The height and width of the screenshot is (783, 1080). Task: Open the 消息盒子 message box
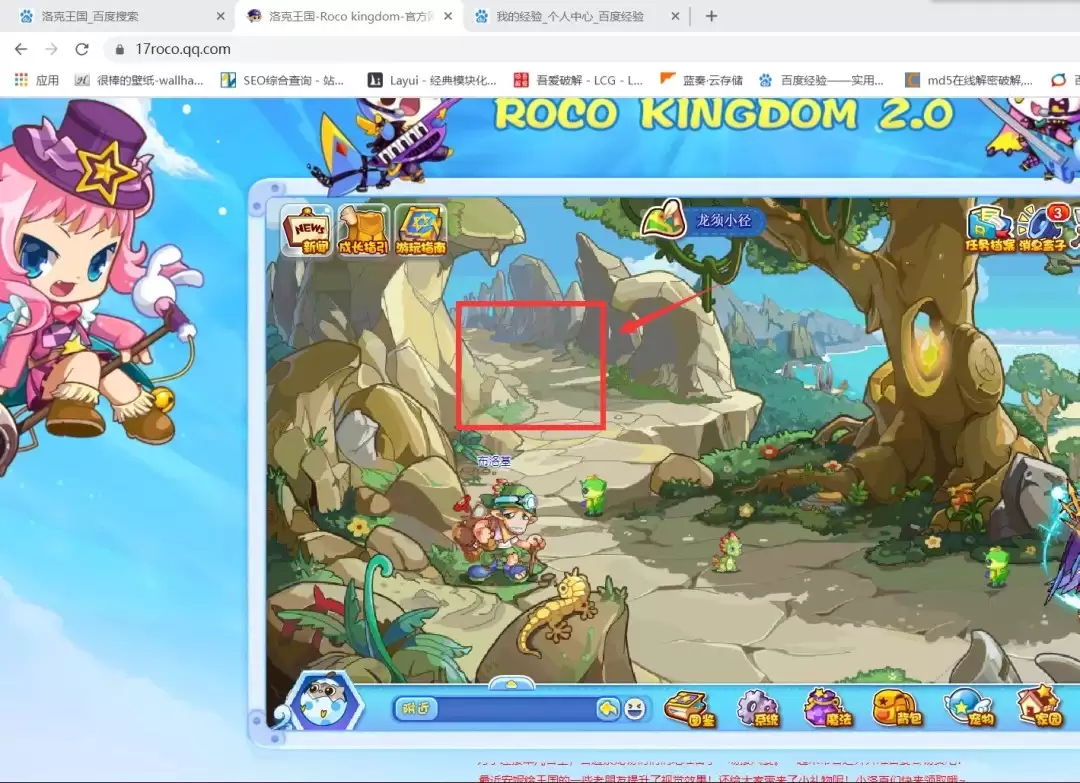coord(1045,229)
